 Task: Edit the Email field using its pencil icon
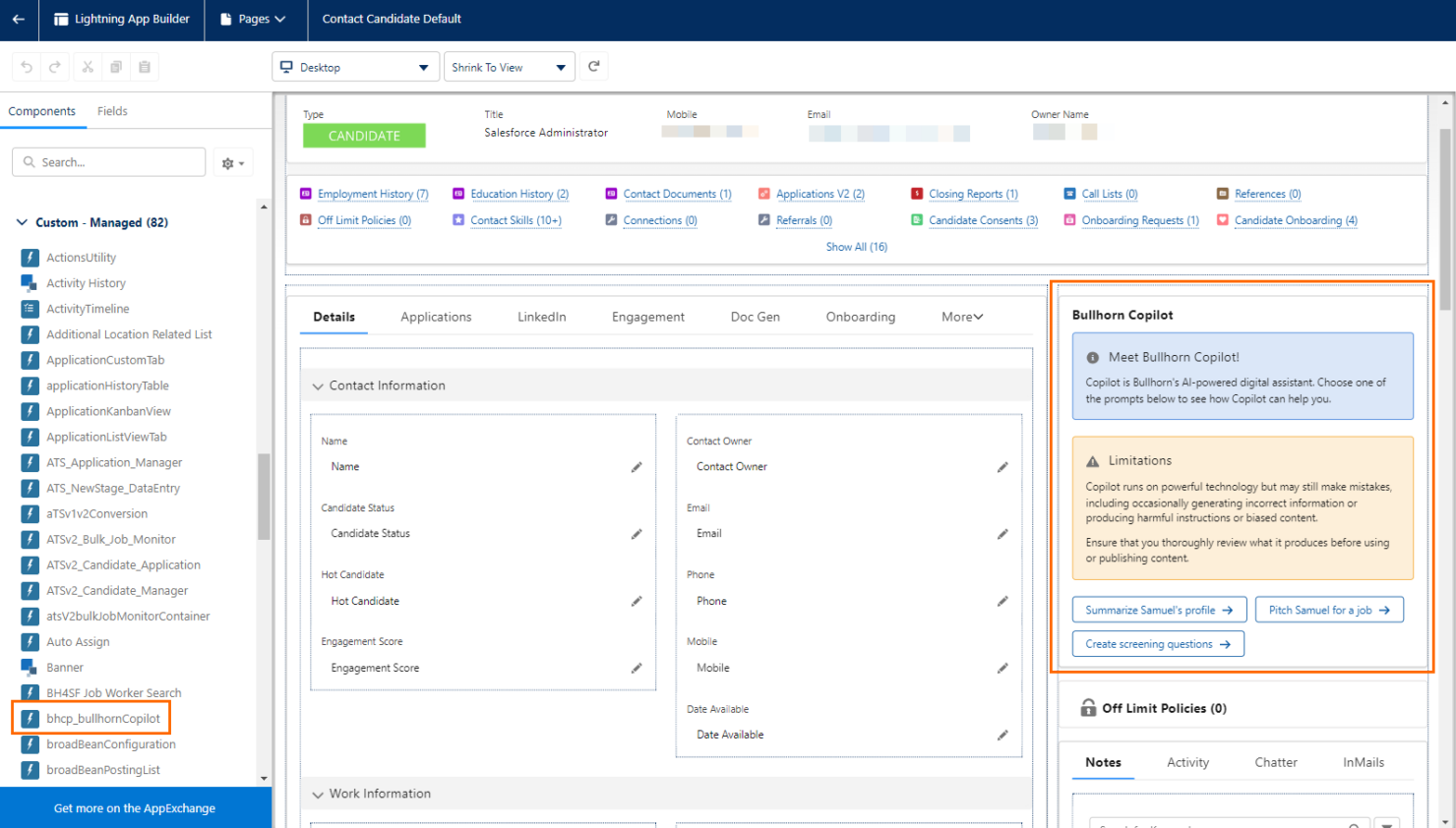coord(1002,534)
